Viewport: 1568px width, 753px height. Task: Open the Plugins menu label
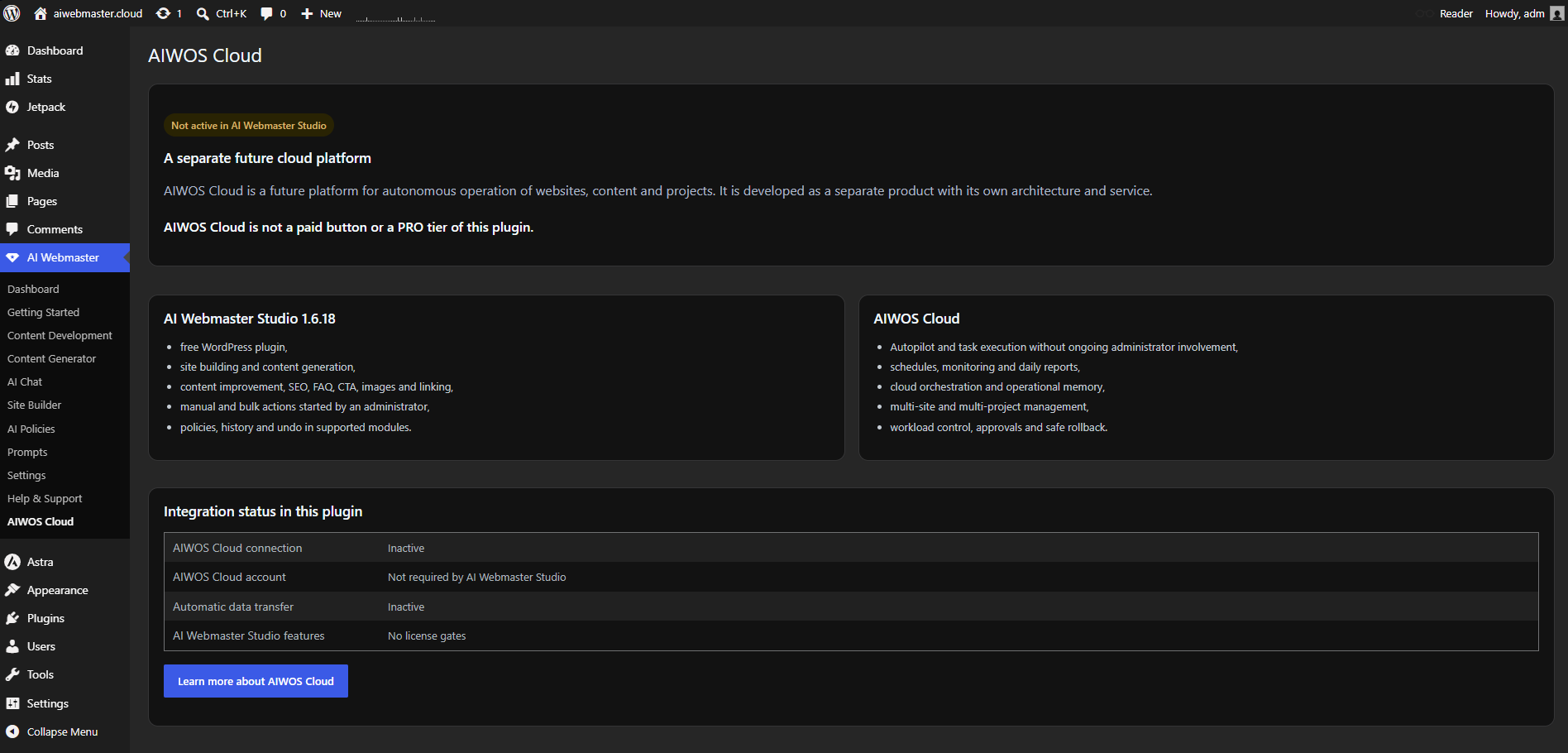click(45, 618)
